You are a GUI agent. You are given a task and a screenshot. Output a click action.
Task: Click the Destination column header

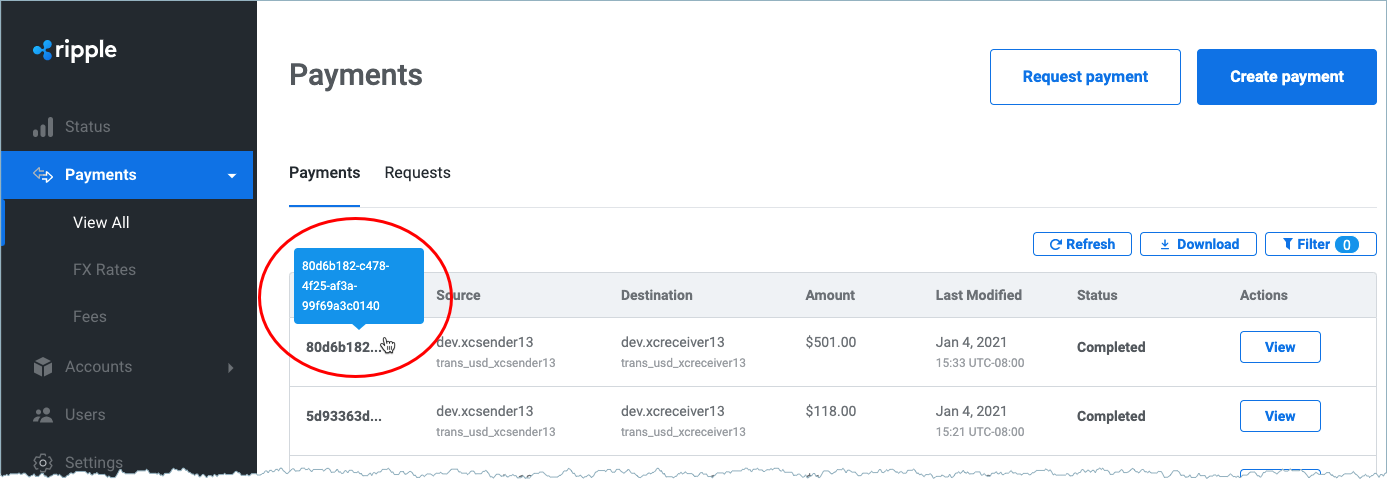point(657,295)
